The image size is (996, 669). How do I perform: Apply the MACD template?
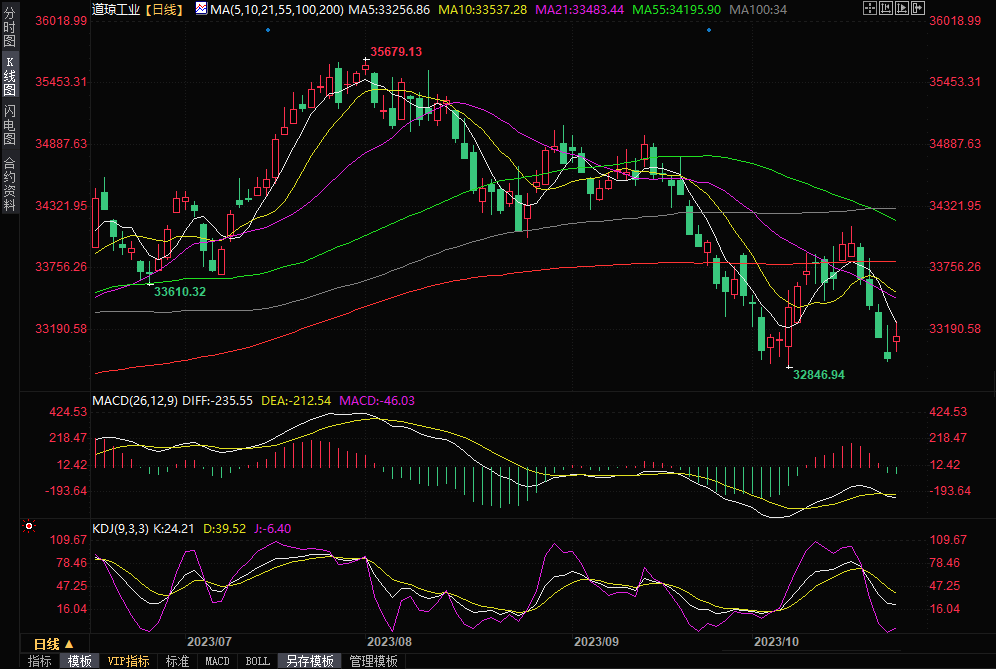point(217,661)
